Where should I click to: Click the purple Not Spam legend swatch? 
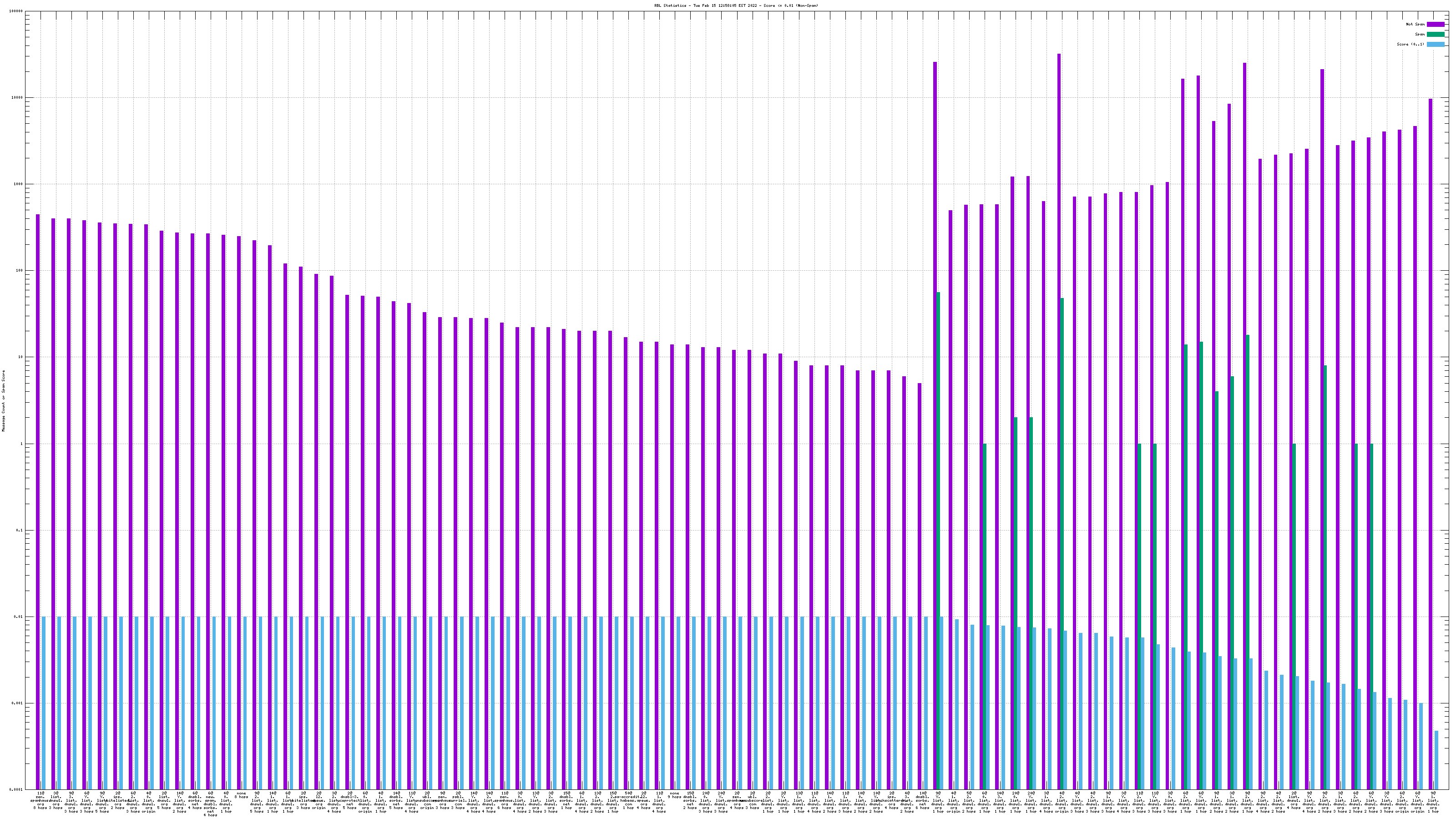coord(1435,24)
